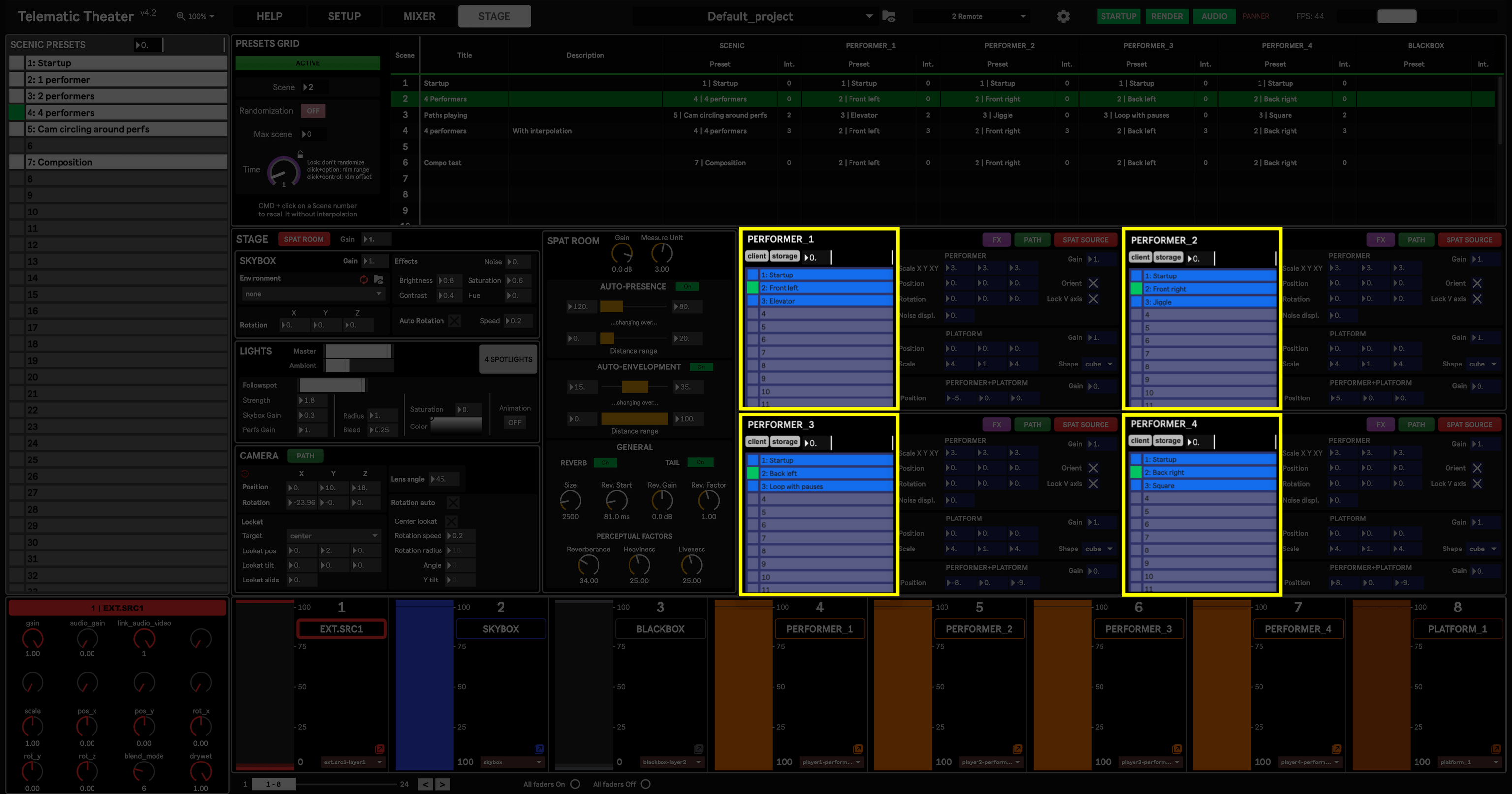This screenshot has height=794, width=1512.
Task: Pop out the PERFORMER_1 mixer channel icon
Action: (x=858, y=749)
